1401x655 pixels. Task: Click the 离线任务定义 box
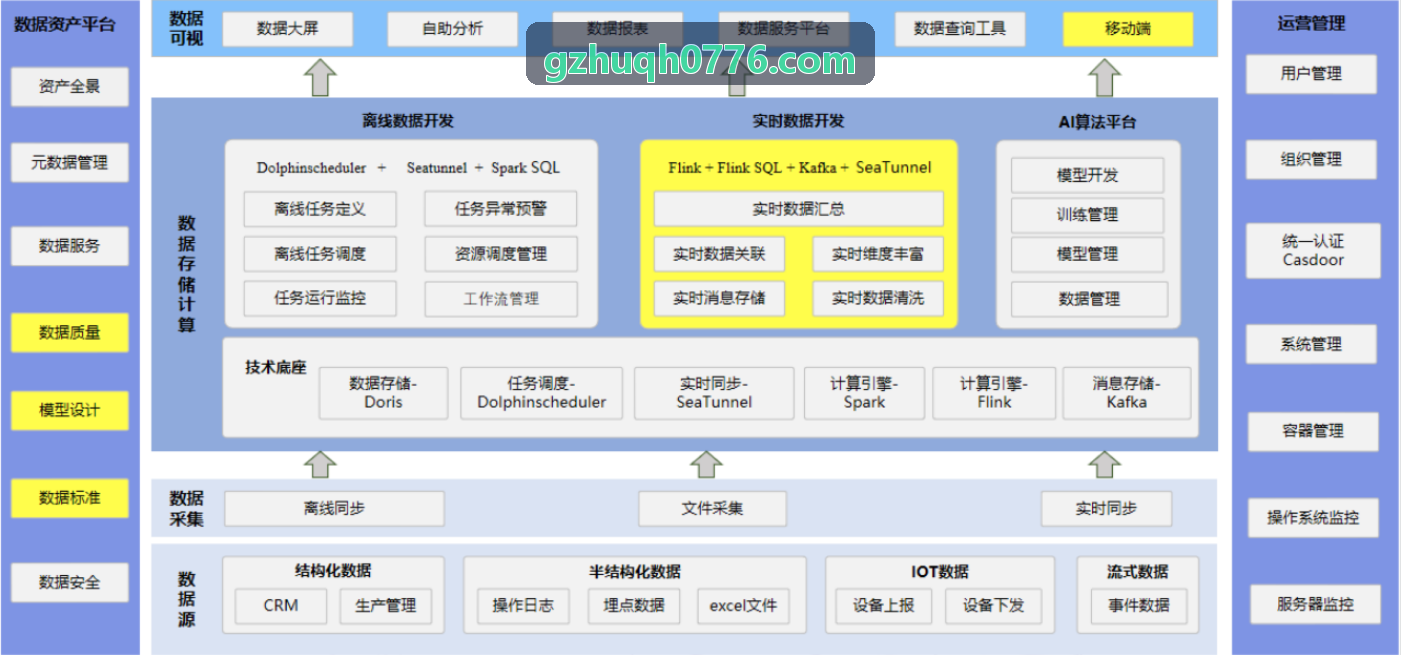coord(320,209)
